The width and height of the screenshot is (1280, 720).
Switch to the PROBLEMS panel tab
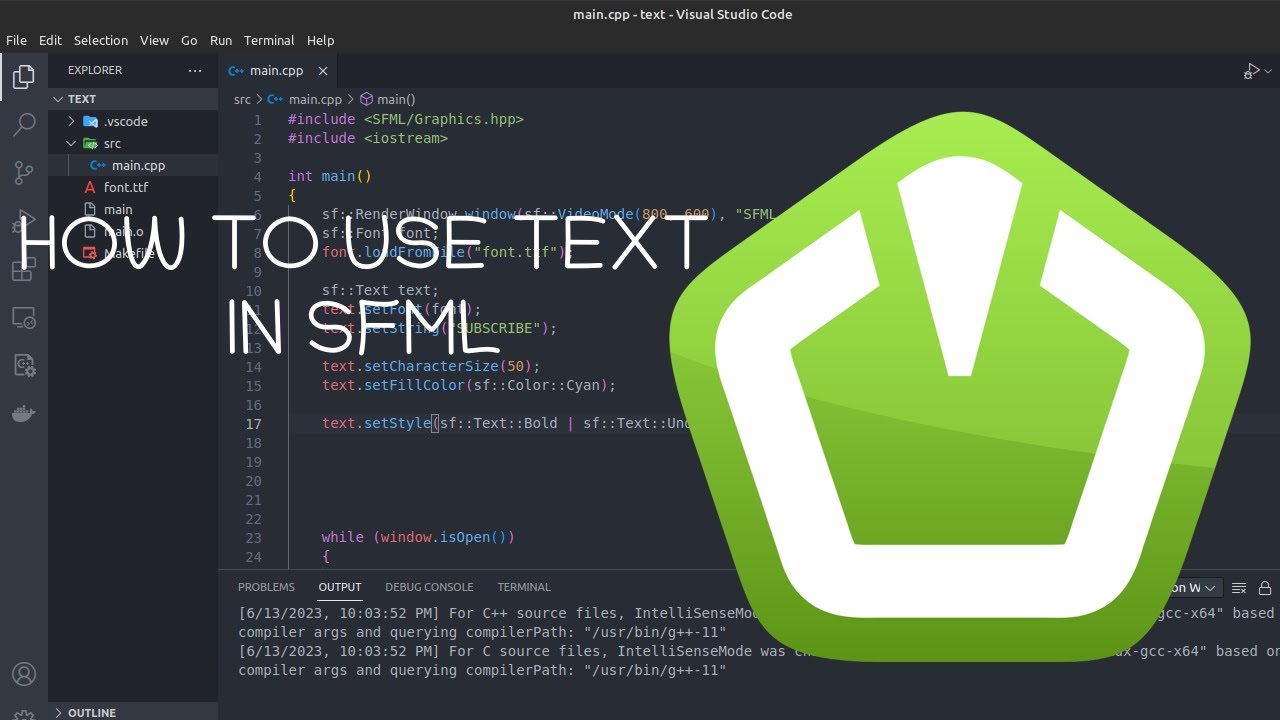pyautogui.click(x=266, y=587)
